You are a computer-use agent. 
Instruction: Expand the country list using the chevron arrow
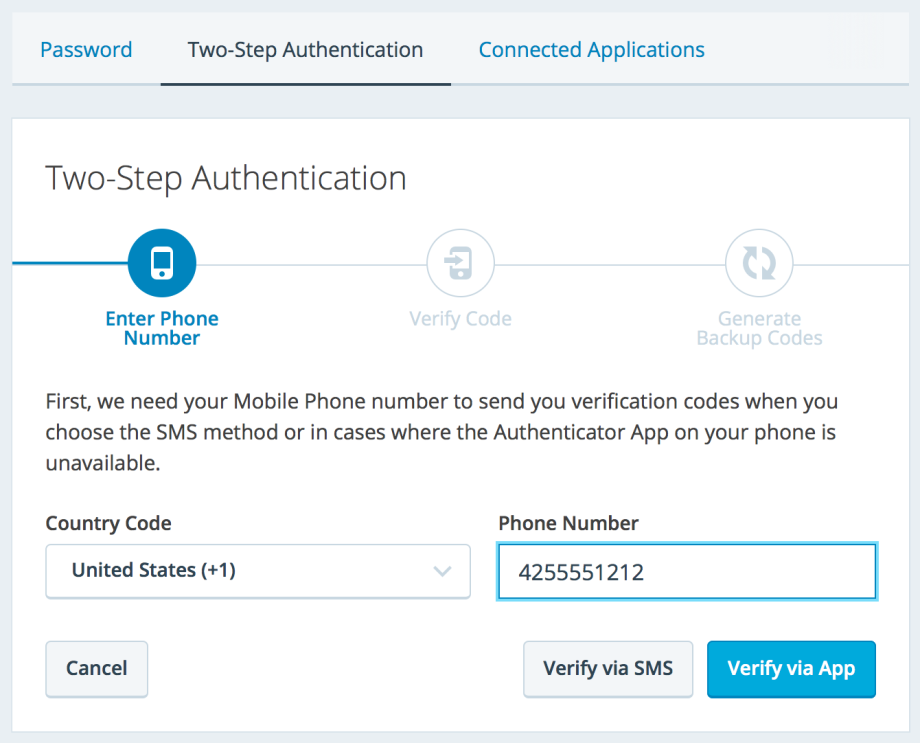pyautogui.click(x=441, y=571)
